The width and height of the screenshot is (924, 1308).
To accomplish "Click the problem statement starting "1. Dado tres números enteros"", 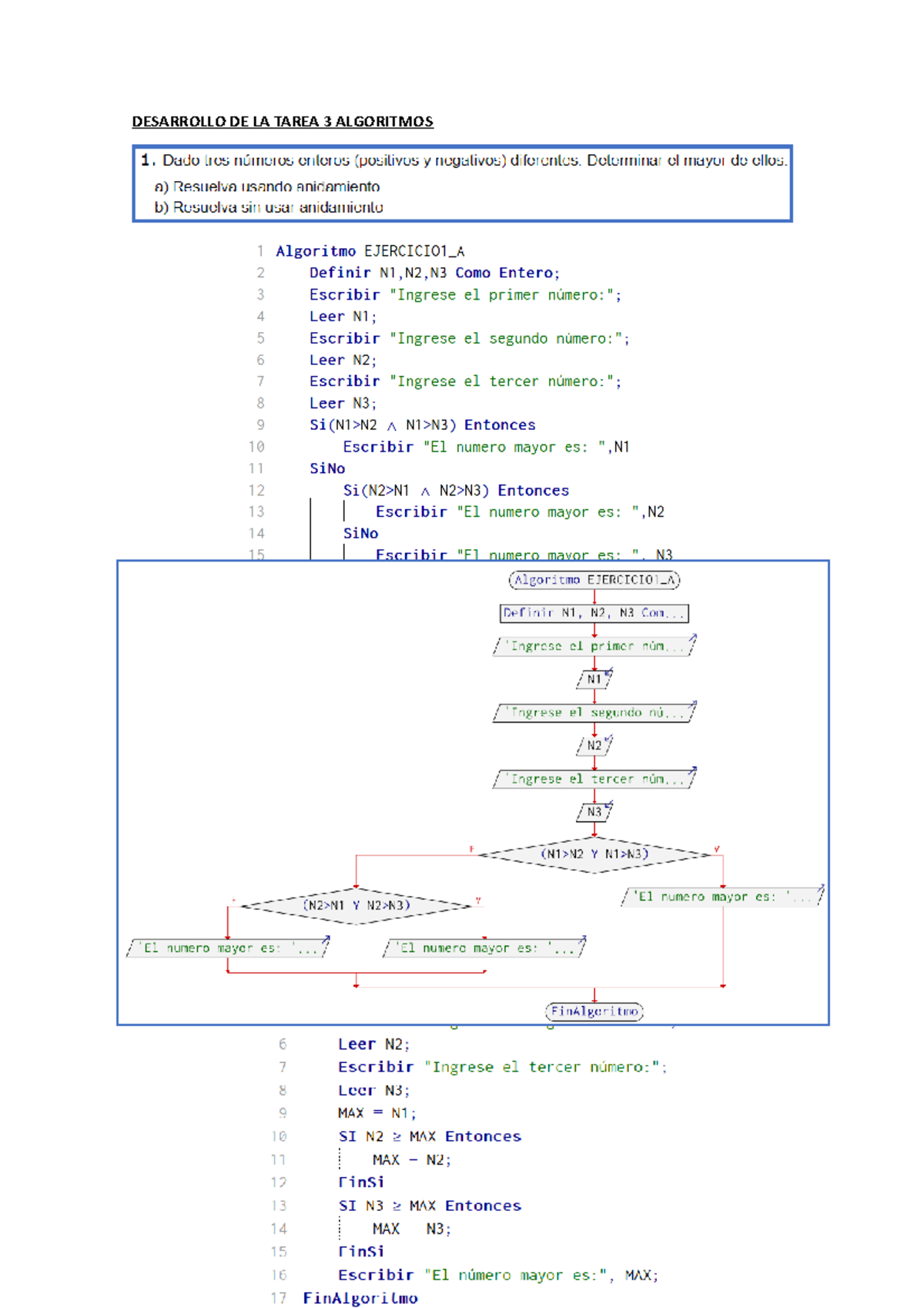I will (x=464, y=160).
